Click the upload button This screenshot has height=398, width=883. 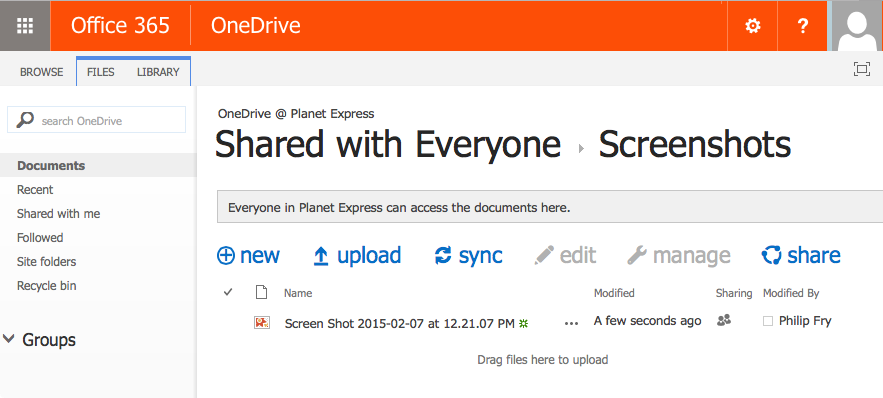click(357, 256)
